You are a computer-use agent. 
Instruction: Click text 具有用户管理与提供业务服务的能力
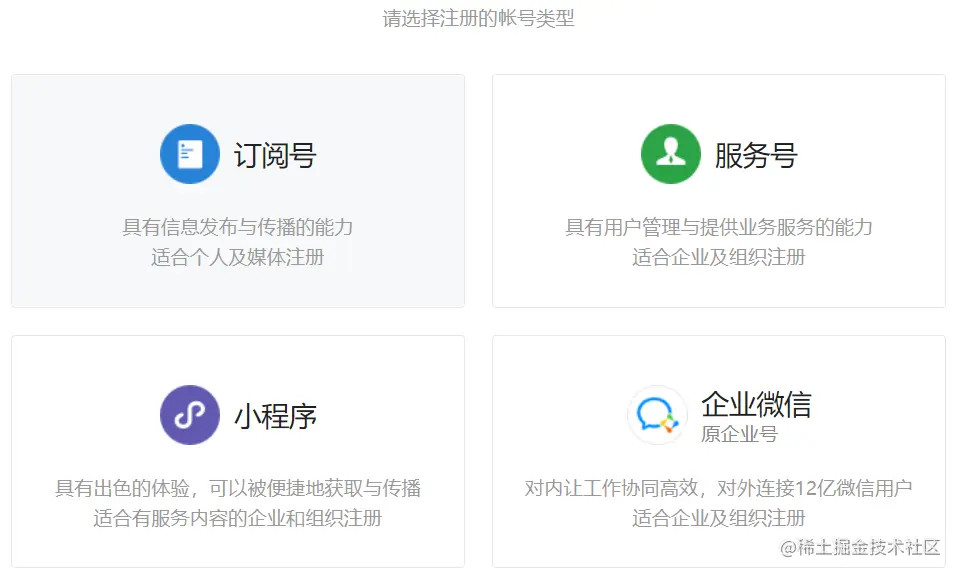pos(719,227)
